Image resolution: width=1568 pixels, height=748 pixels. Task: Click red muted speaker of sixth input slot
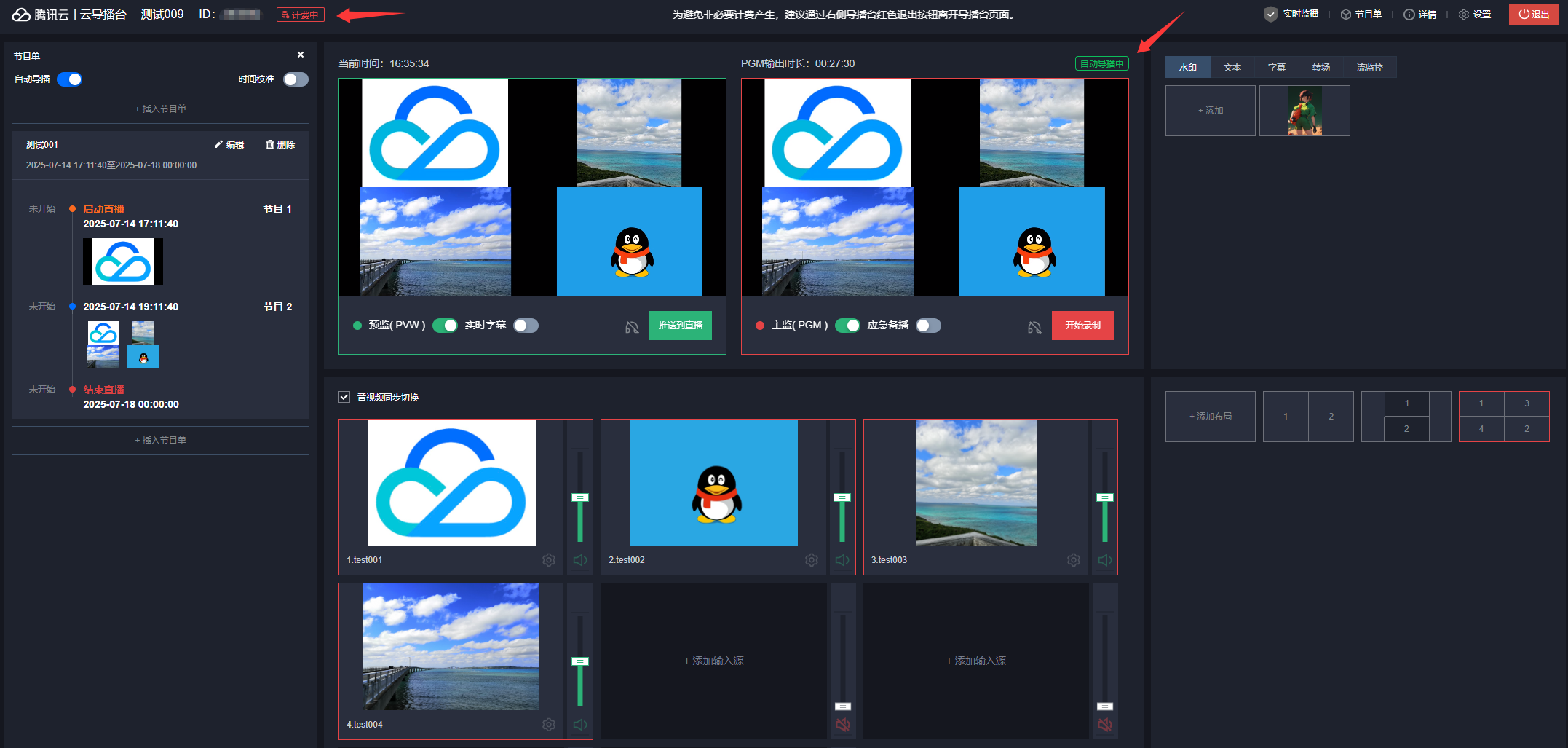click(x=1105, y=725)
